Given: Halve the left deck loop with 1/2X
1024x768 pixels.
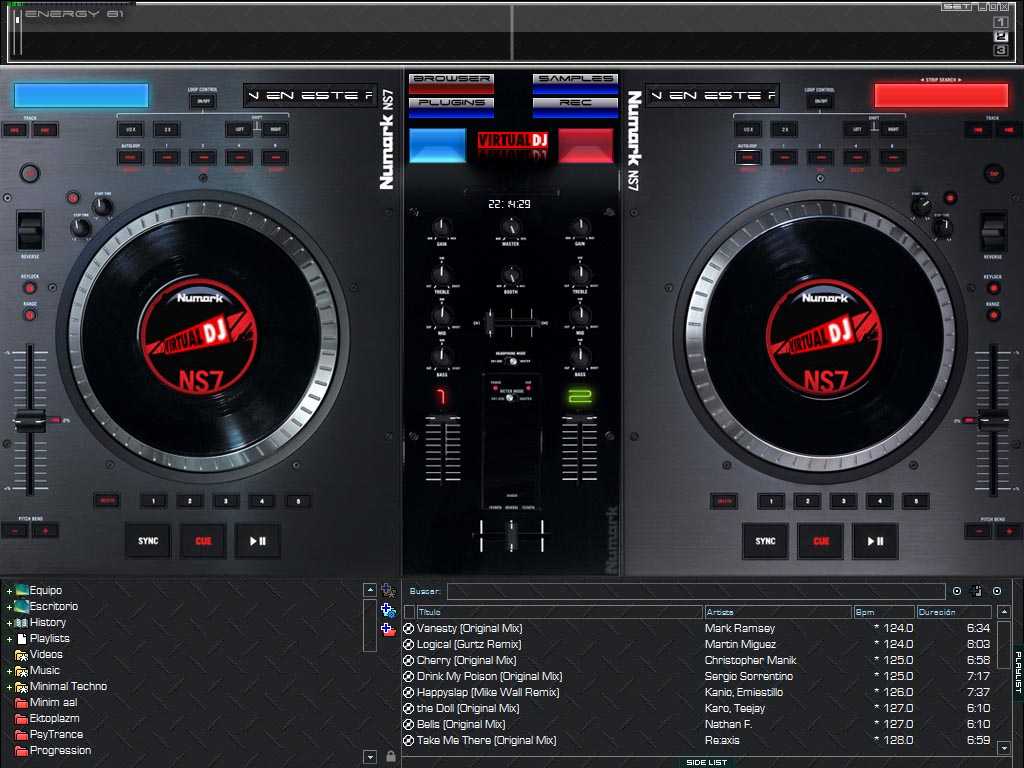Looking at the screenshot, I should (x=131, y=129).
